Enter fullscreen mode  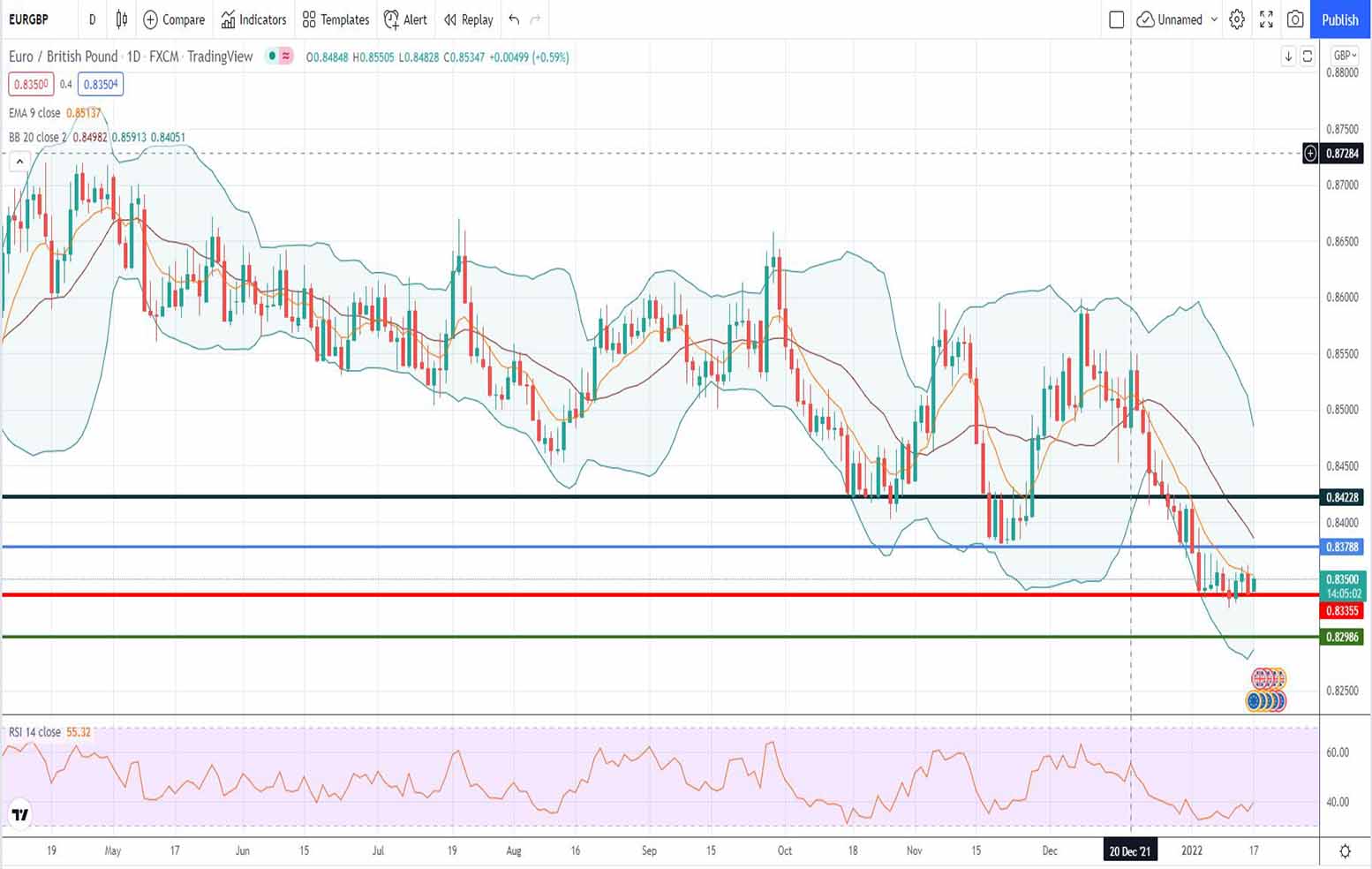[x=1266, y=19]
